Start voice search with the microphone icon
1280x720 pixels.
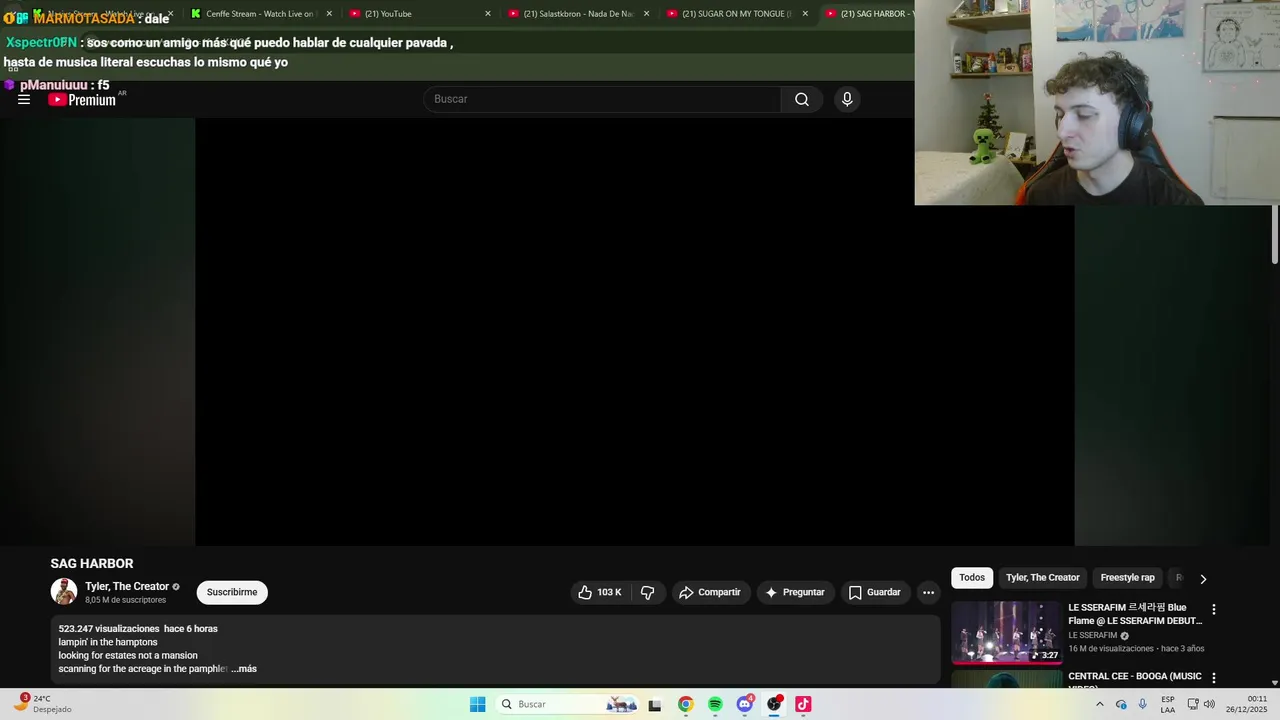click(847, 99)
